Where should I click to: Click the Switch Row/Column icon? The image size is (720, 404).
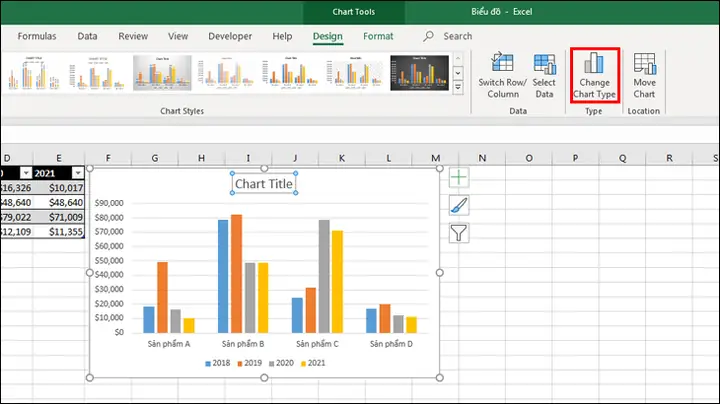(502, 62)
